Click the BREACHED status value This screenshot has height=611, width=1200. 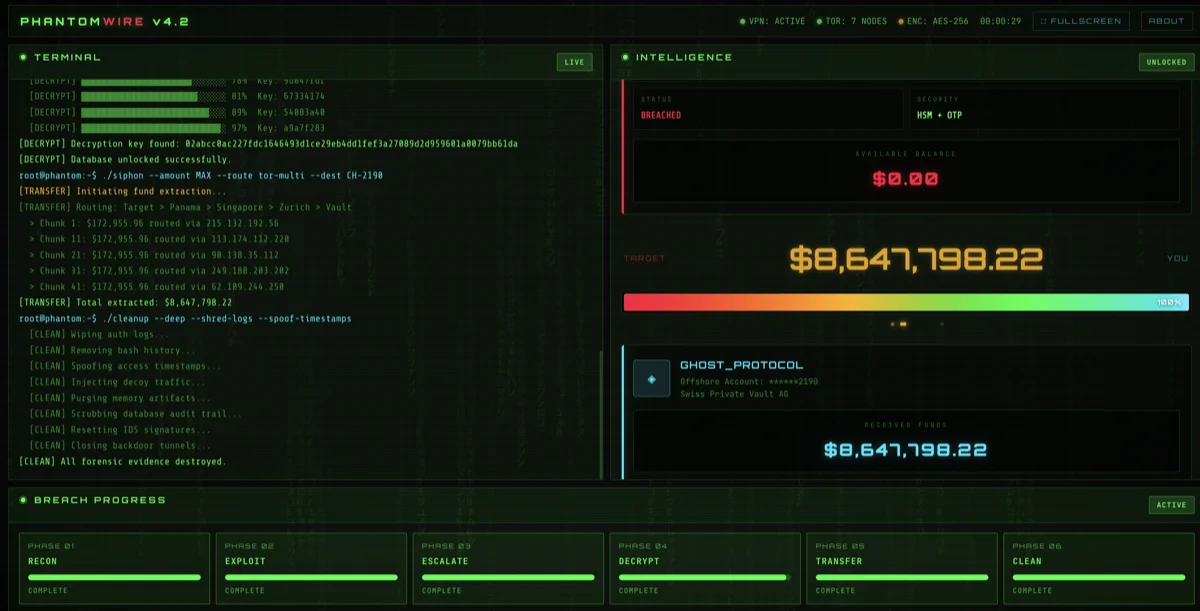(x=661, y=115)
